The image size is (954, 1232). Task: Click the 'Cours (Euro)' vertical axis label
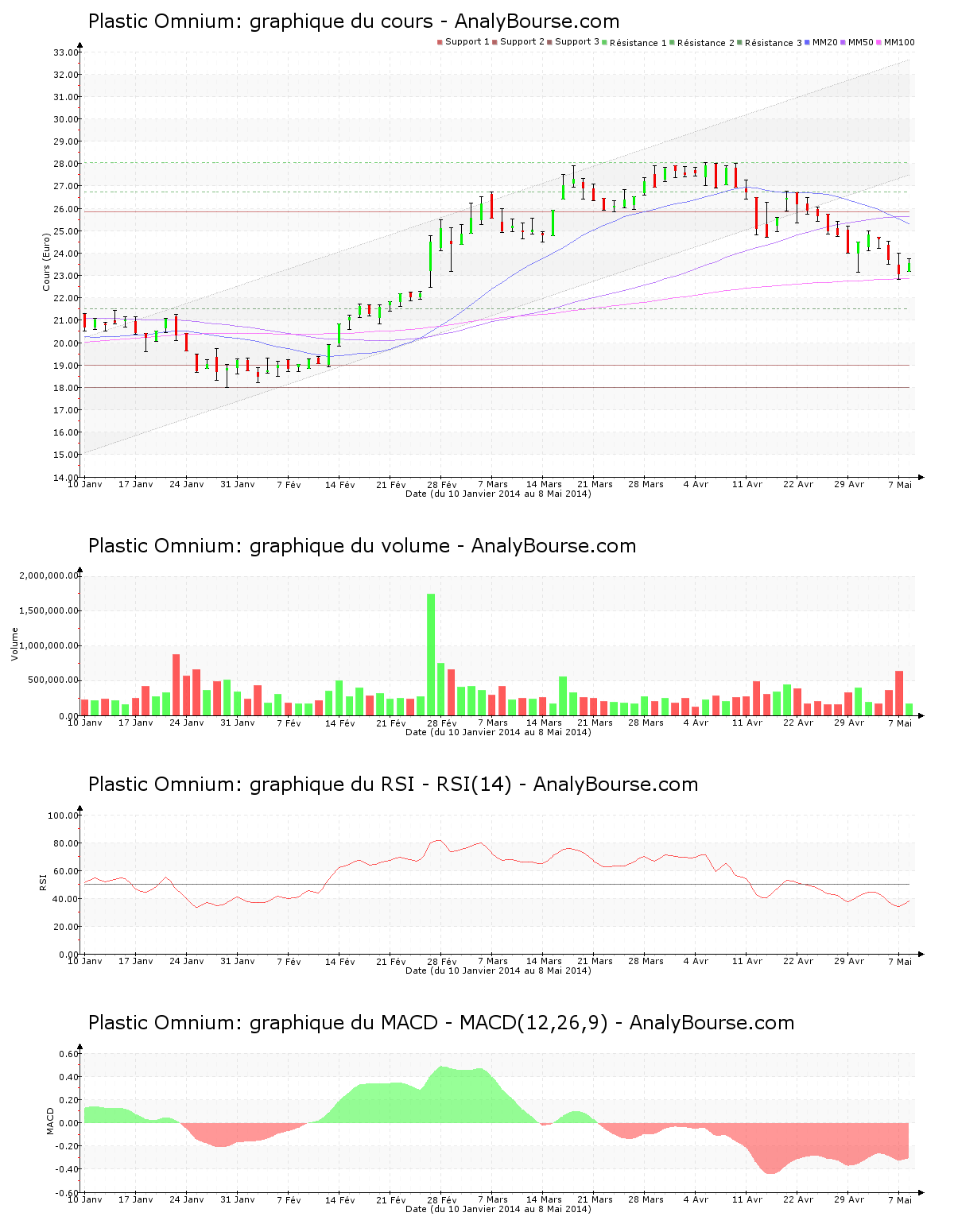tap(47, 262)
